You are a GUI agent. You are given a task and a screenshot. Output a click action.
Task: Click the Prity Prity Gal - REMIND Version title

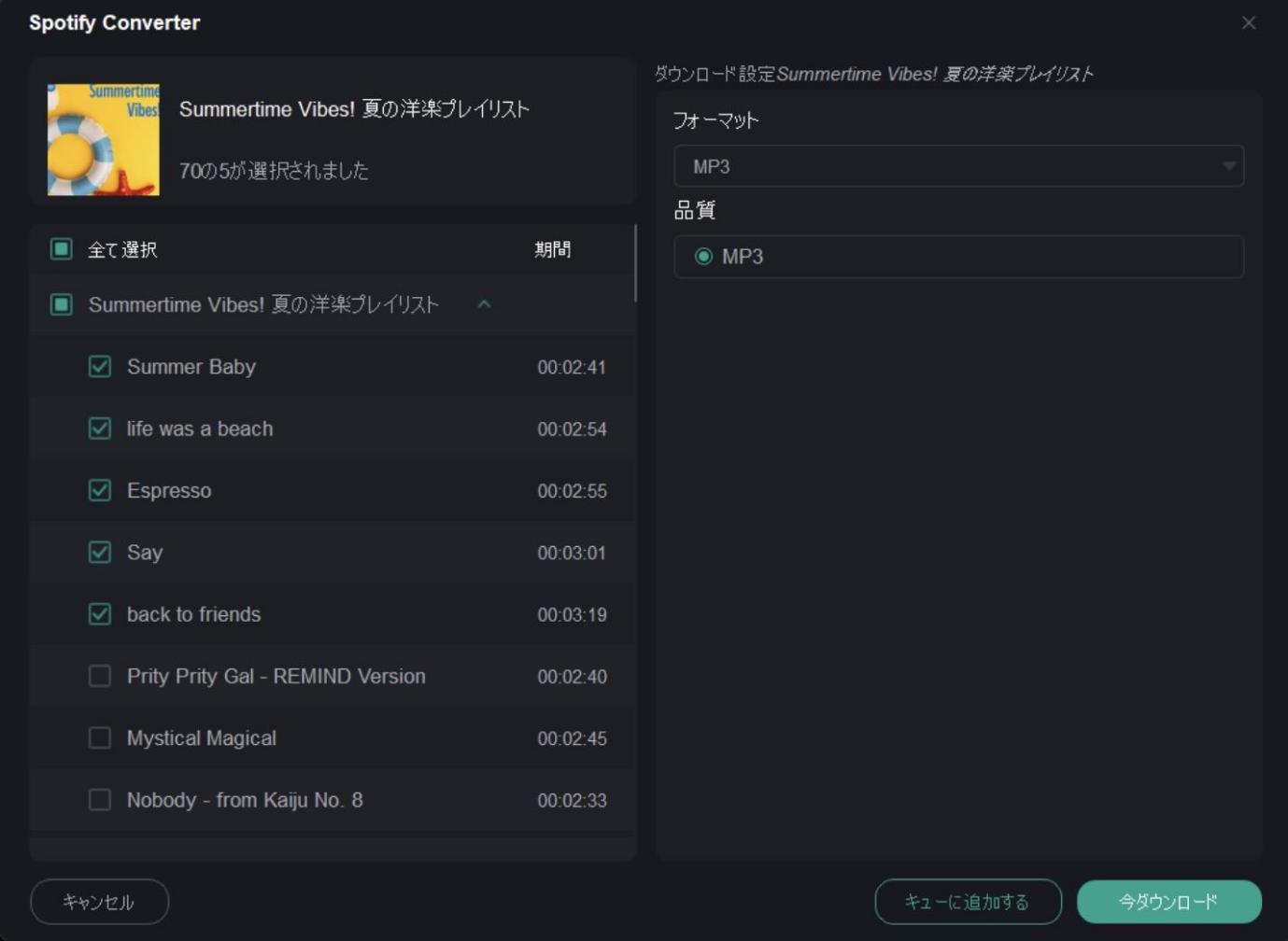[276, 676]
